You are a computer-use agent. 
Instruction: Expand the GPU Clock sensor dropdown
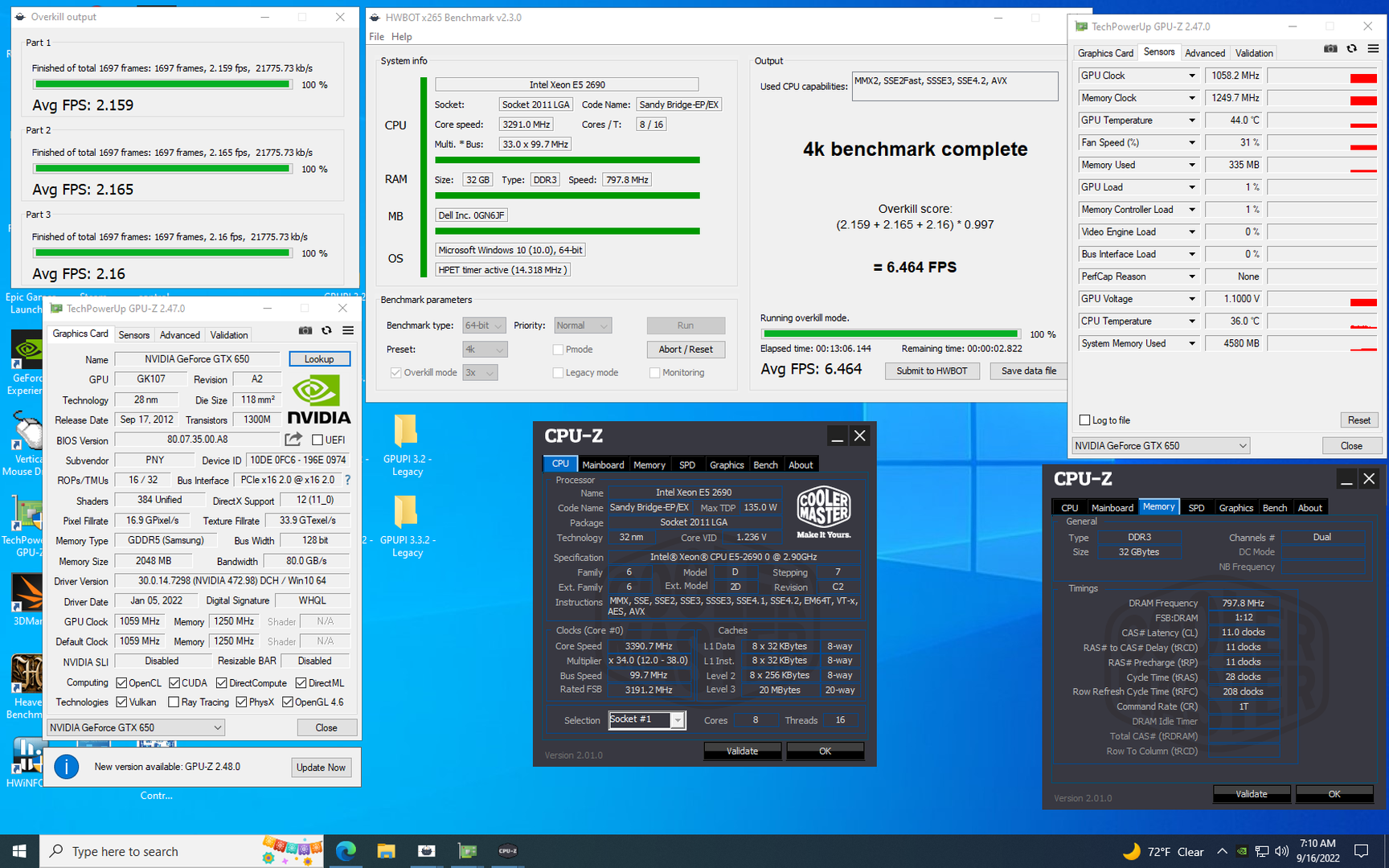click(1192, 76)
